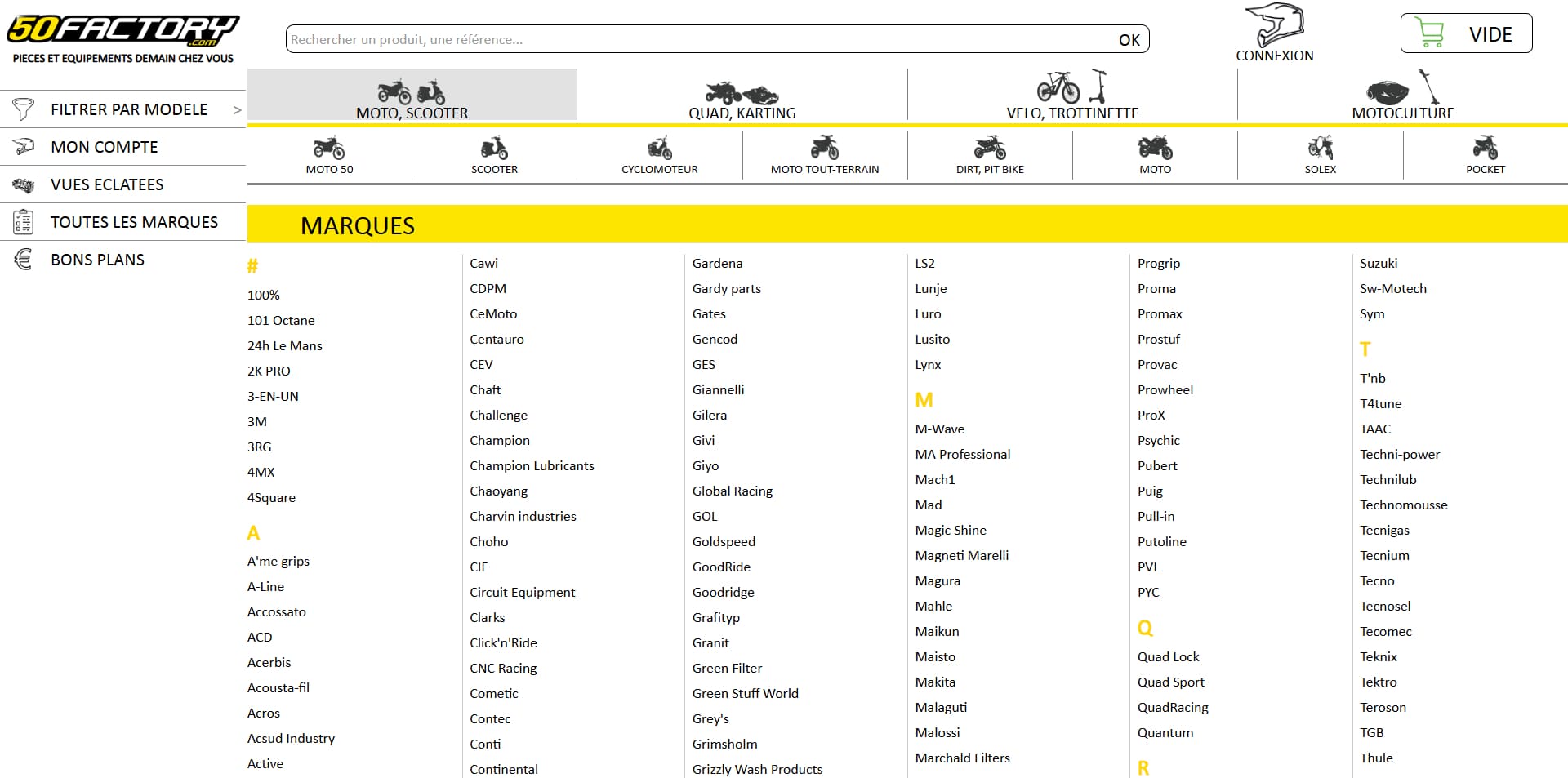The image size is (1568, 778).
Task: Switch to Velo, Trottinette tab
Action: tap(1072, 96)
